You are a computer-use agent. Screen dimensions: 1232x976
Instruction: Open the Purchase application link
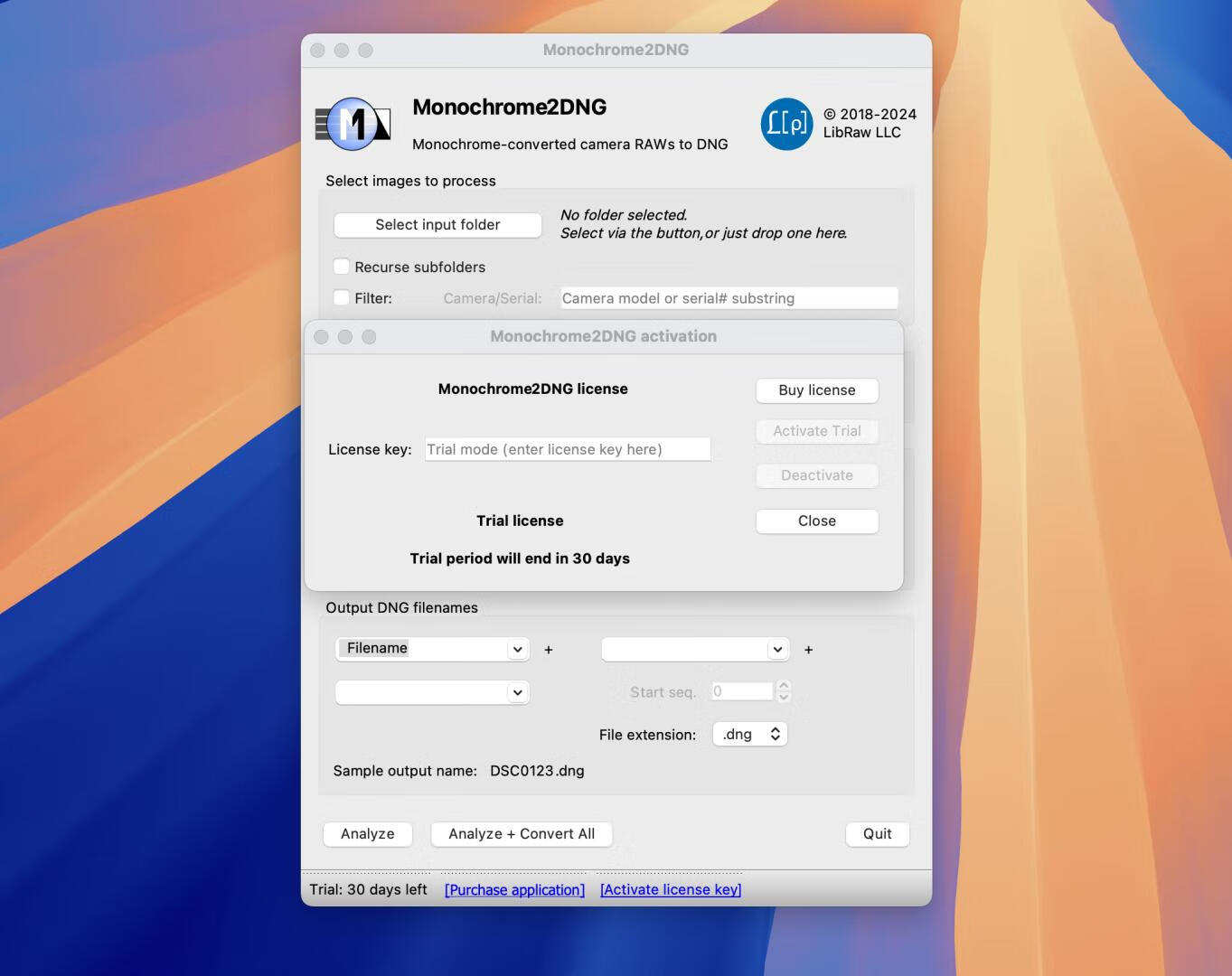click(514, 890)
